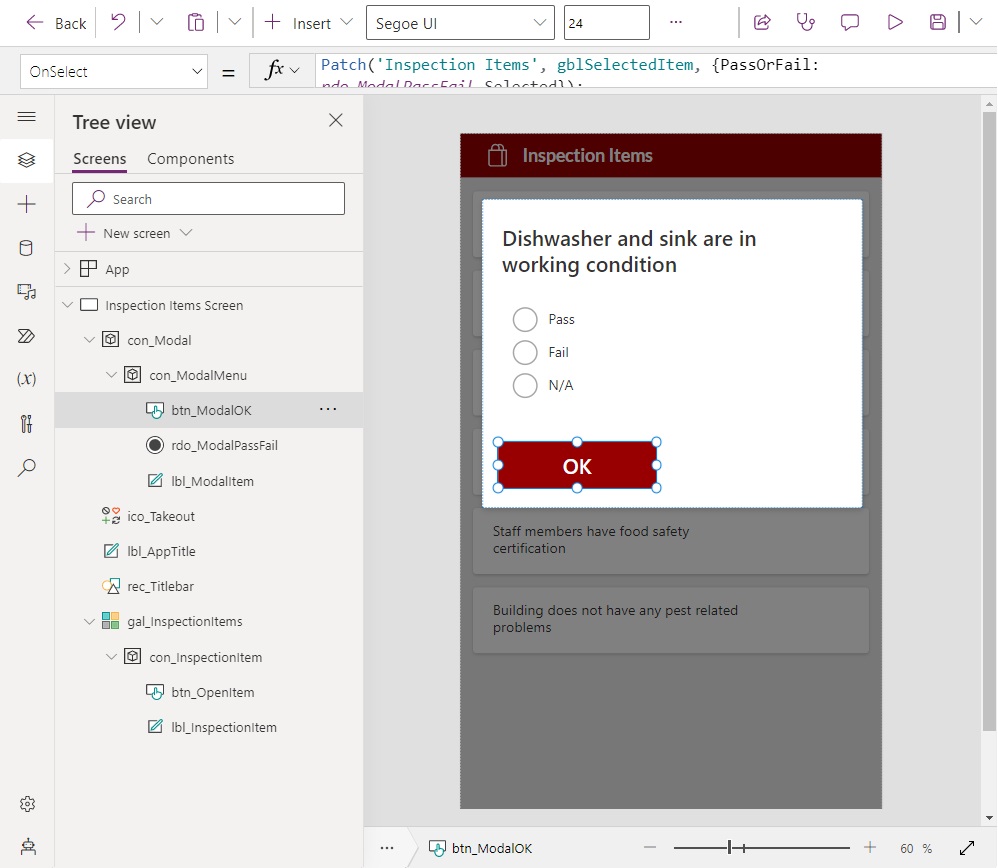
Task: Open the OnSelect property dropdown
Action: (x=114, y=72)
